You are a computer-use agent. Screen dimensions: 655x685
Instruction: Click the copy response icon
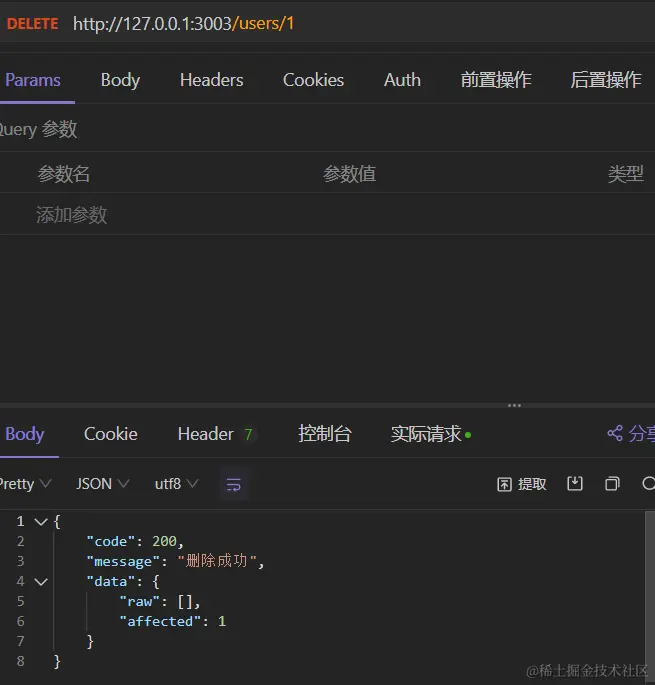pos(612,484)
